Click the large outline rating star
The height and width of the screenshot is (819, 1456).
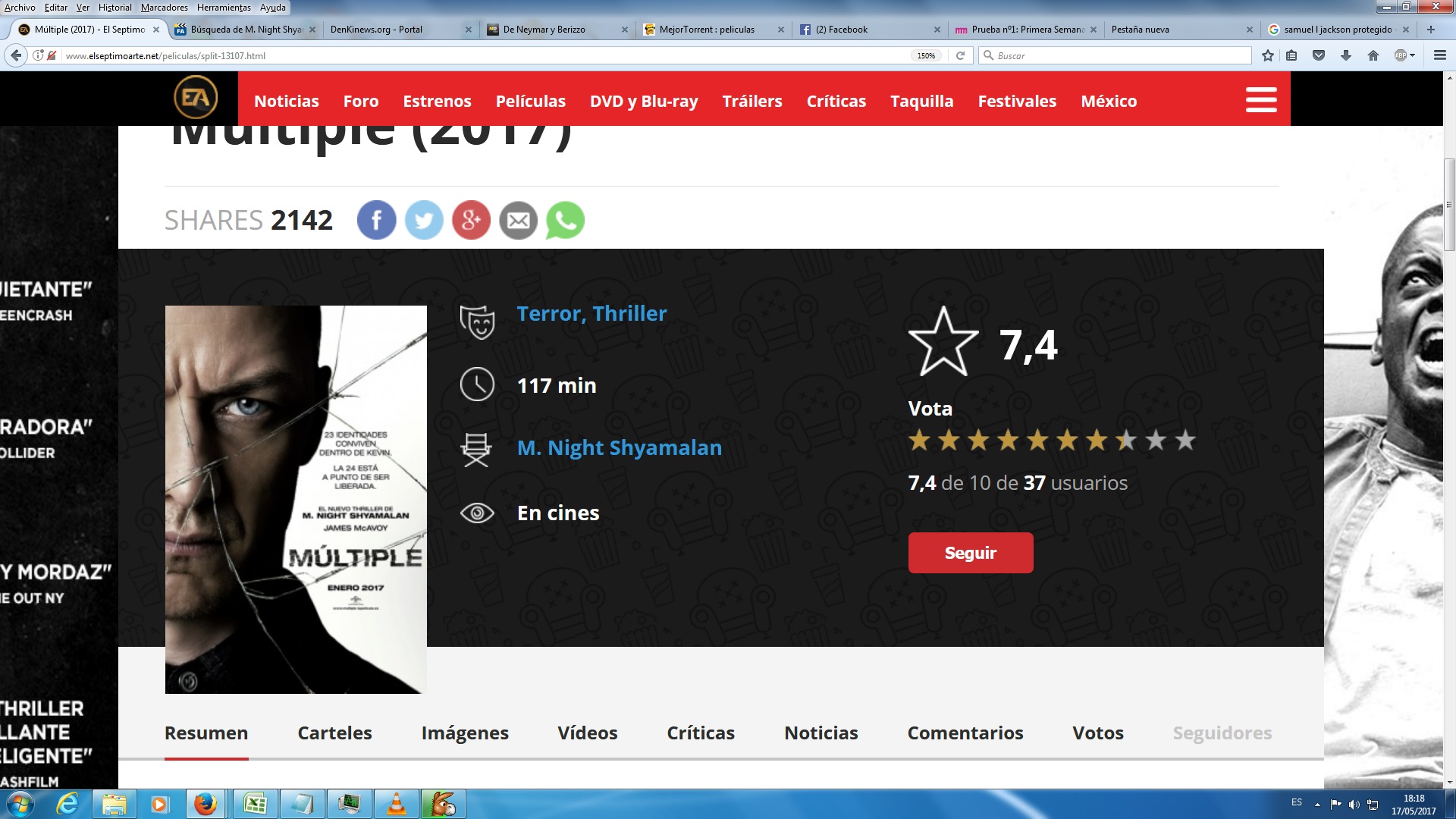click(x=943, y=343)
